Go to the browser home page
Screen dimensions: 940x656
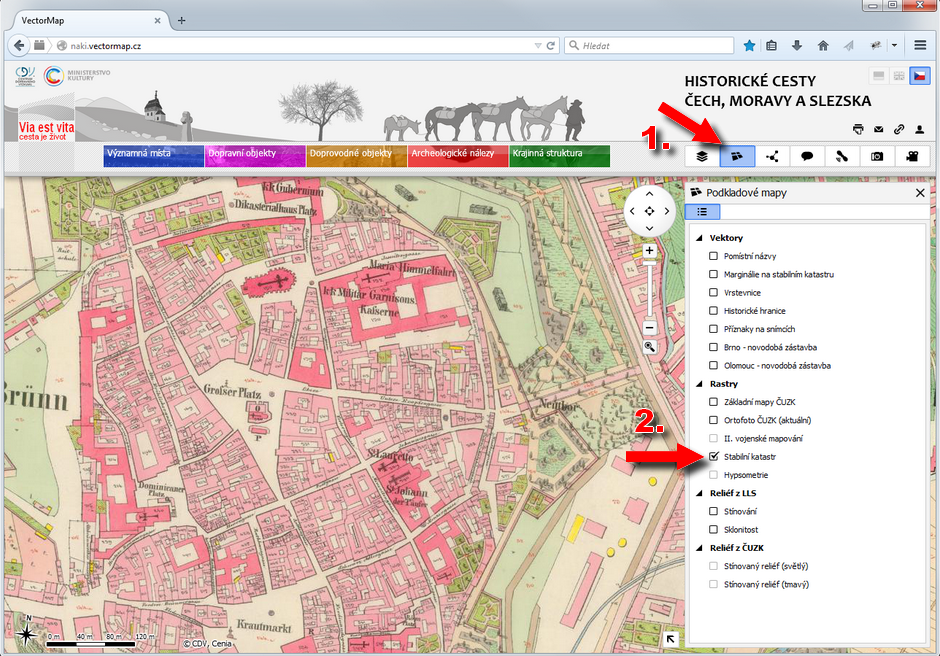[x=823, y=46]
